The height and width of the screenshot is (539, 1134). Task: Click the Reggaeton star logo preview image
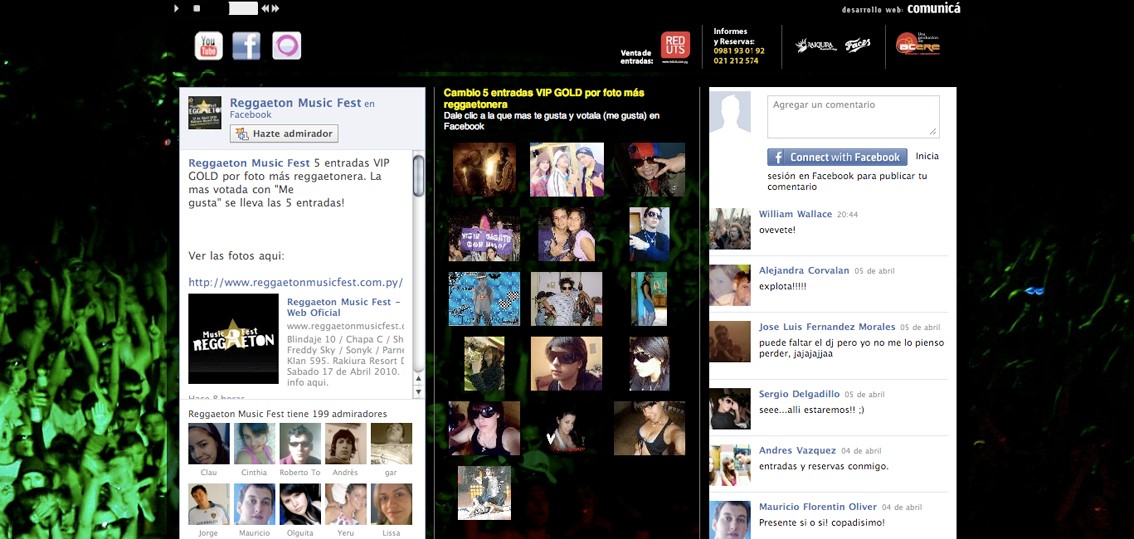pyautogui.click(x=233, y=339)
